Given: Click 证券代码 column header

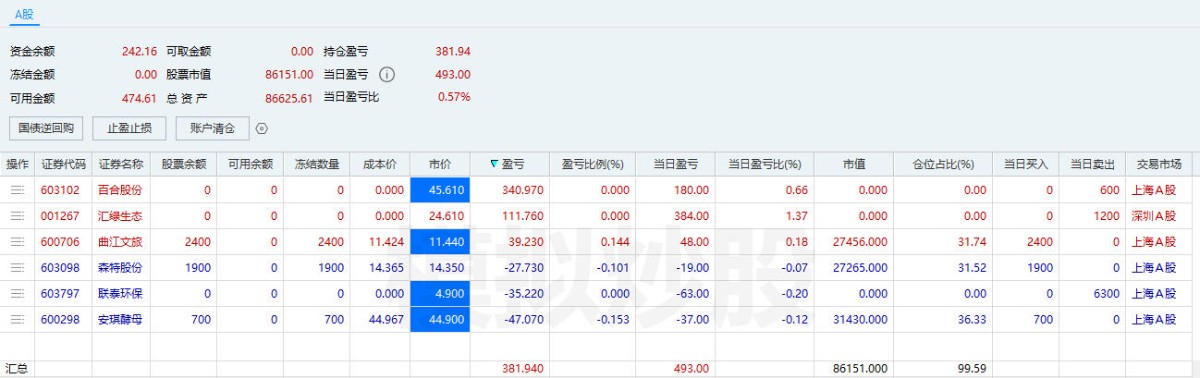Looking at the screenshot, I should pyautogui.click(x=64, y=164).
